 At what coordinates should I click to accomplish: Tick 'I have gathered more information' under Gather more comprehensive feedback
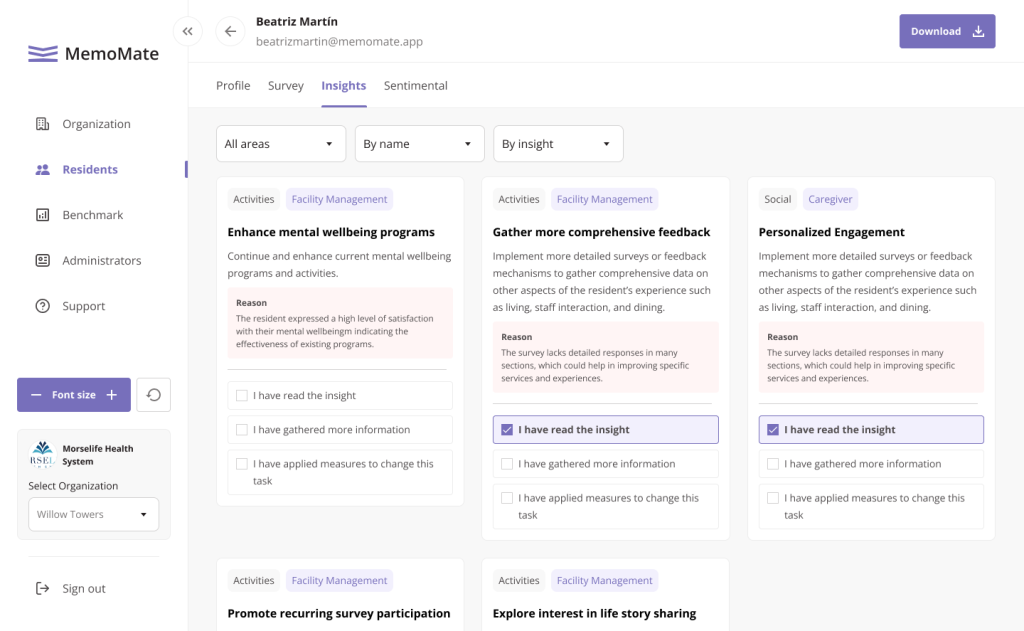point(507,464)
